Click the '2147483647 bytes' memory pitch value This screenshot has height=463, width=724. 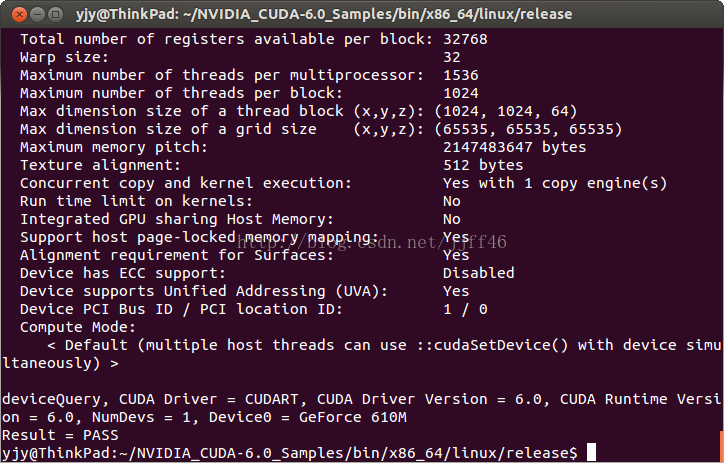pos(514,147)
